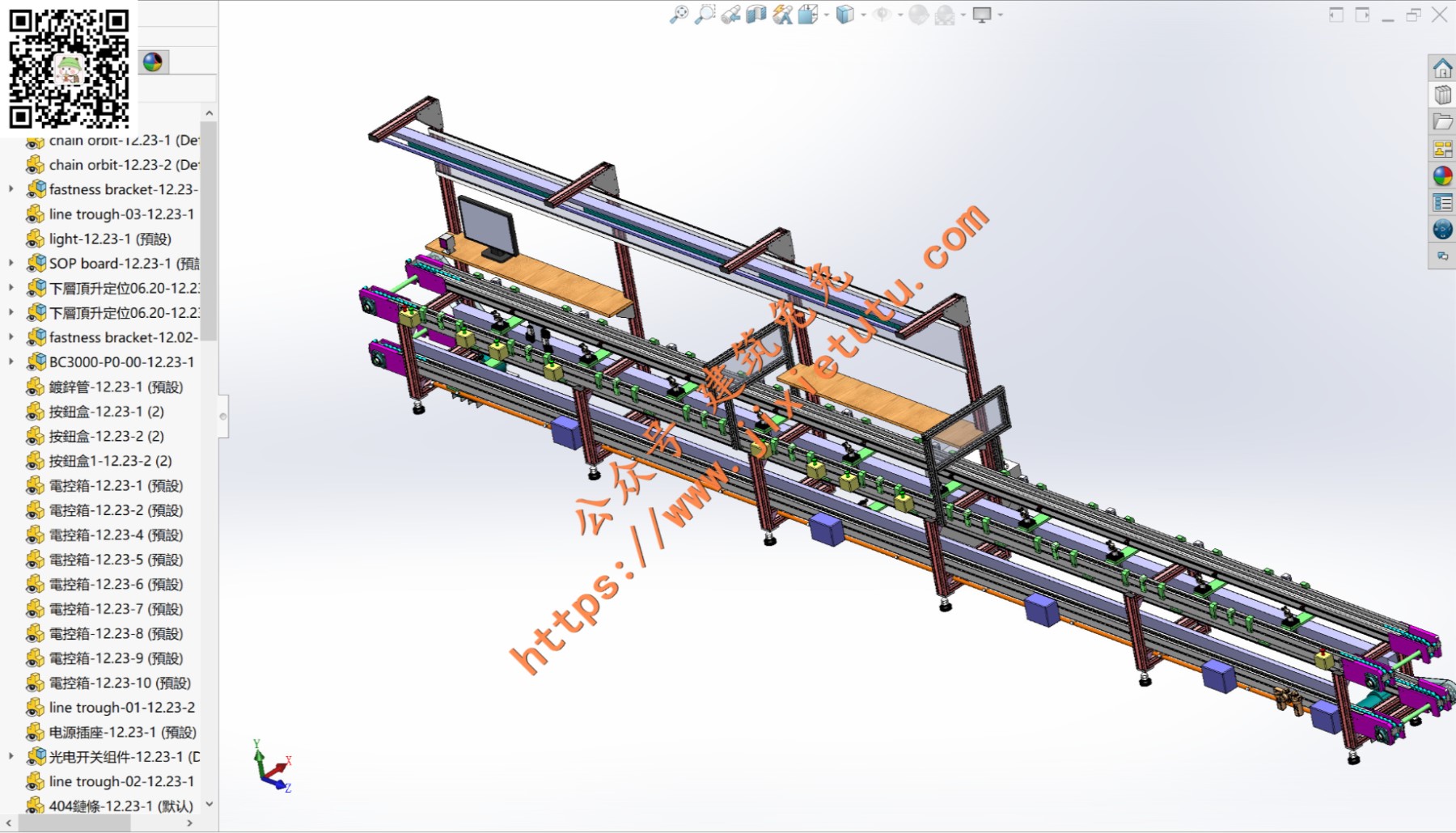Activate the Previous View icon
This screenshot has width=1456, height=833.
[x=730, y=15]
